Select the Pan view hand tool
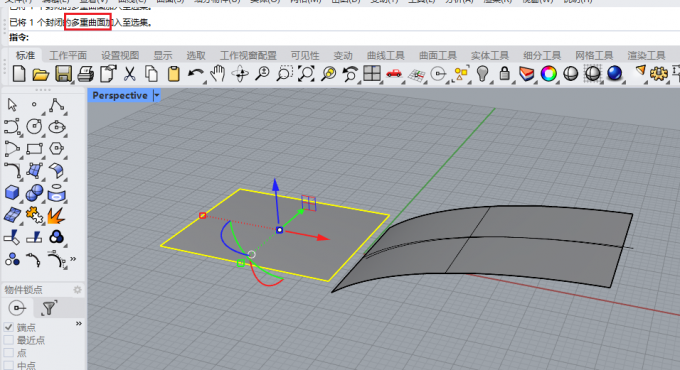680x370 pixels. [x=218, y=74]
